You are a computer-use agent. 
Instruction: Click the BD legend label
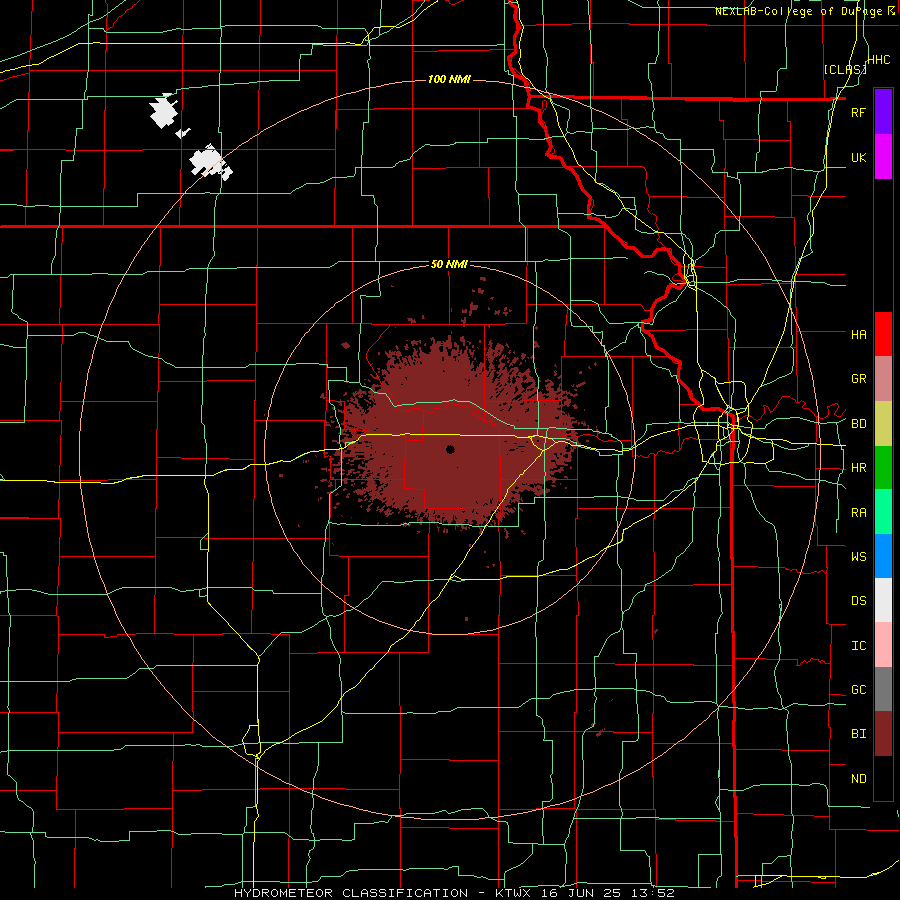point(858,424)
